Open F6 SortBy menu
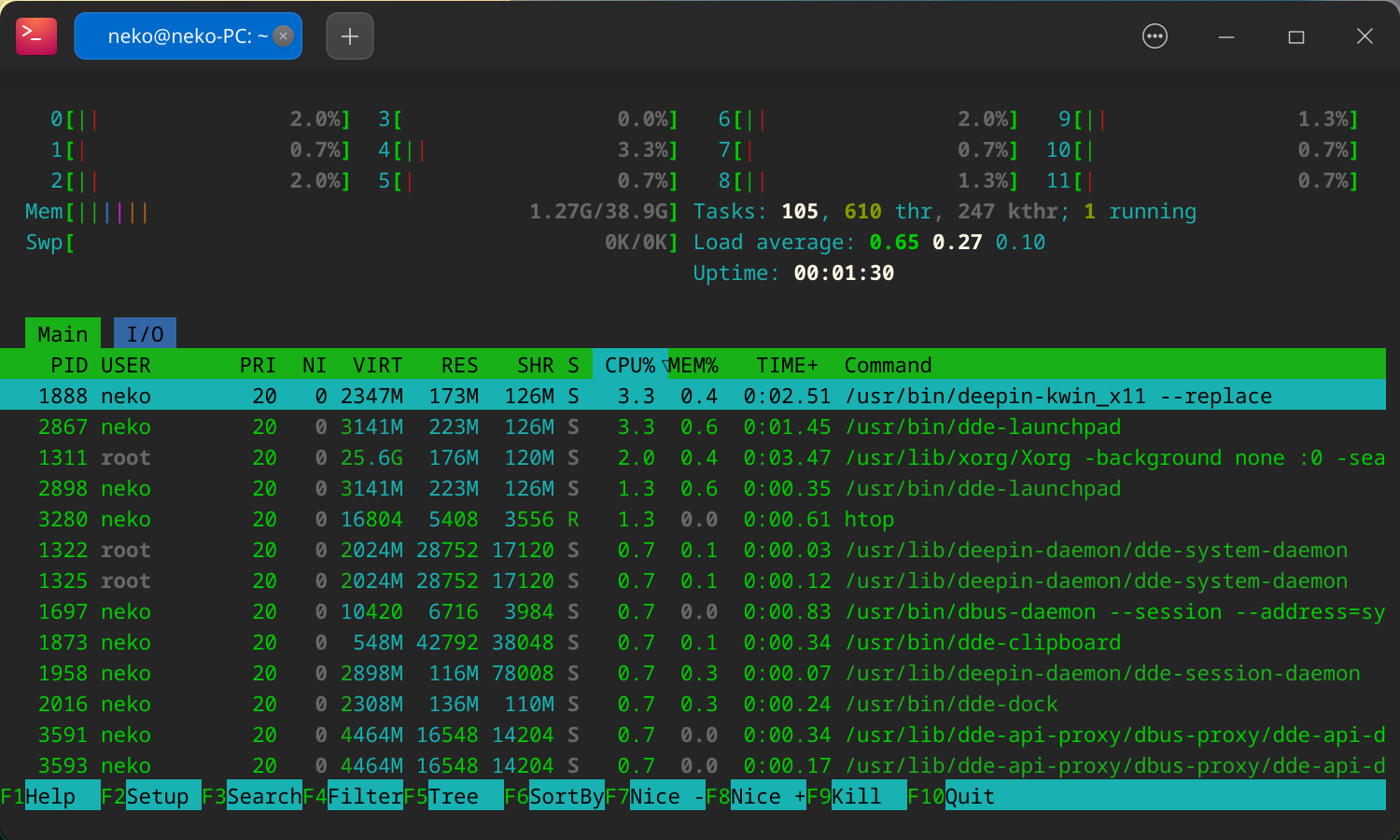 coord(554,796)
